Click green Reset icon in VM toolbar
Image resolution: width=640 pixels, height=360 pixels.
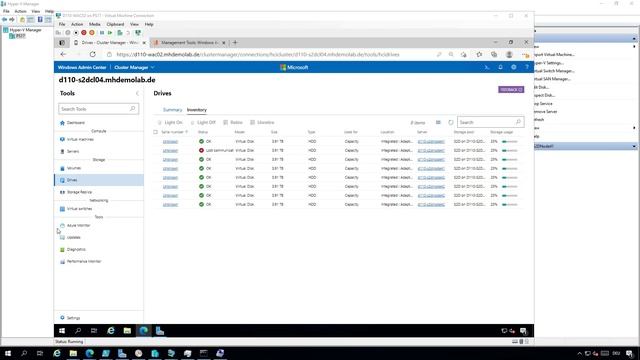tap(110, 33)
